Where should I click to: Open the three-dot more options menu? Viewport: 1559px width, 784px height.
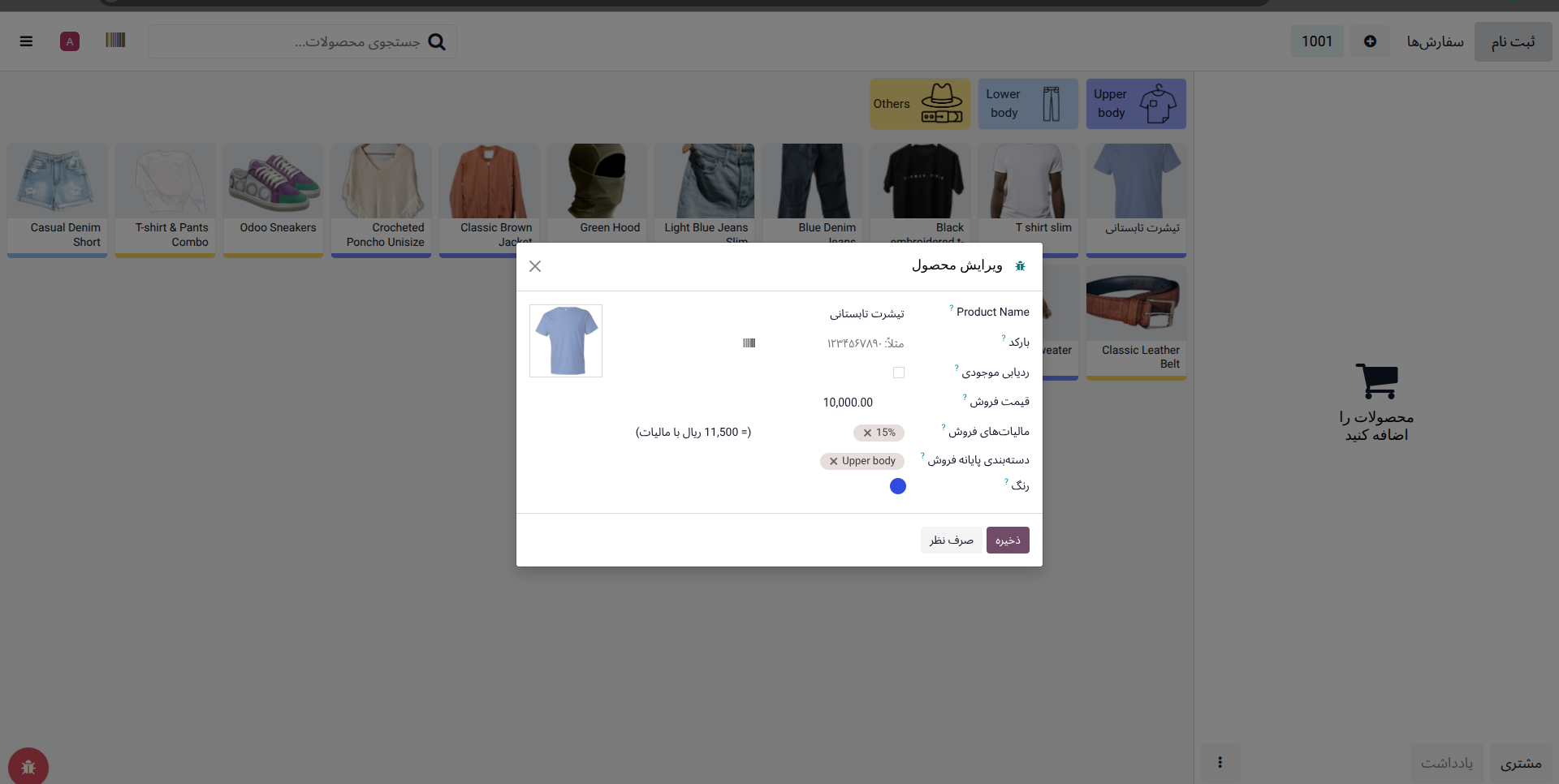point(1220,763)
